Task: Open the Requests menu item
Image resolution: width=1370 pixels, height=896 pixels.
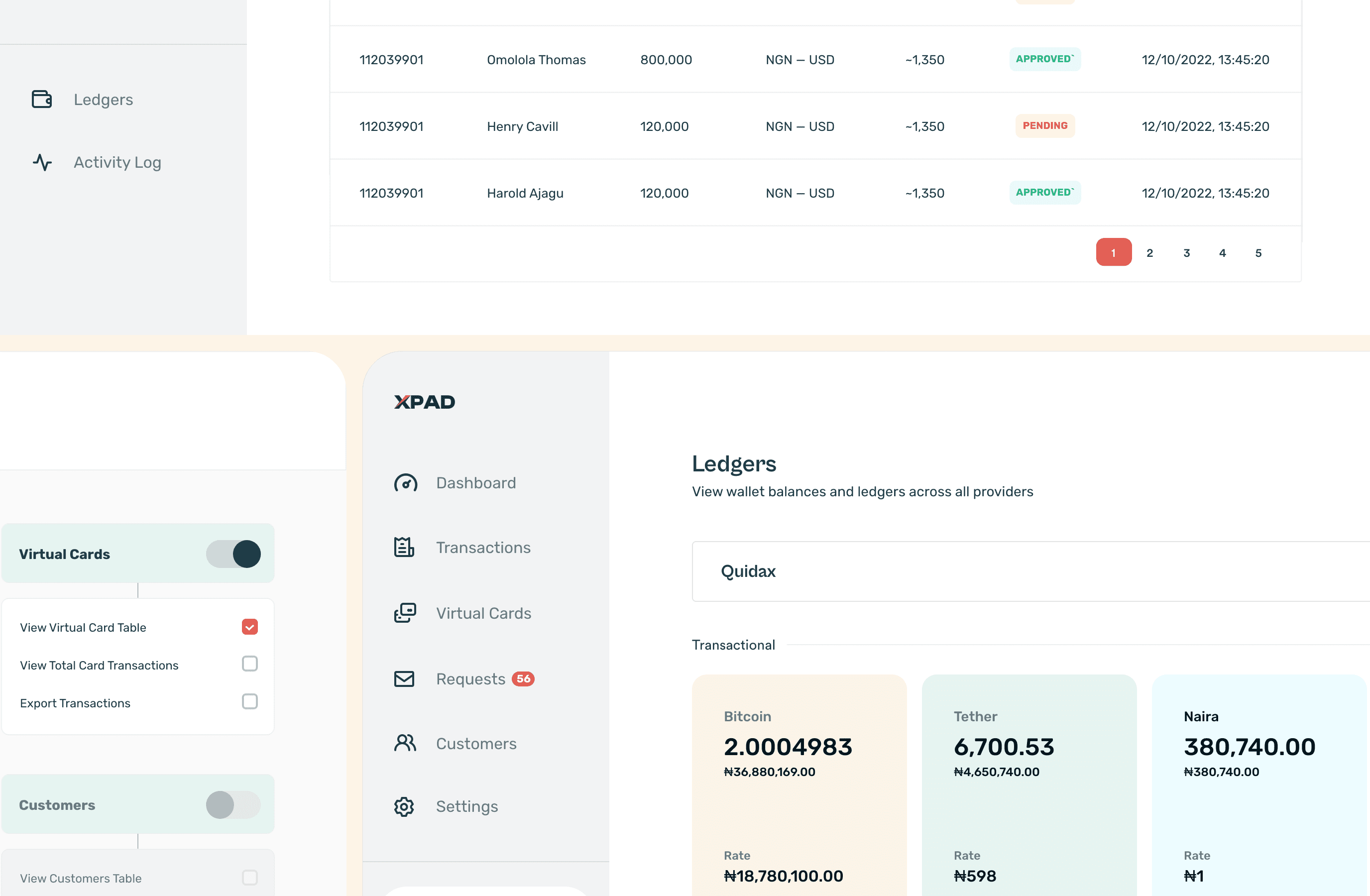Action: [x=470, y=679]
